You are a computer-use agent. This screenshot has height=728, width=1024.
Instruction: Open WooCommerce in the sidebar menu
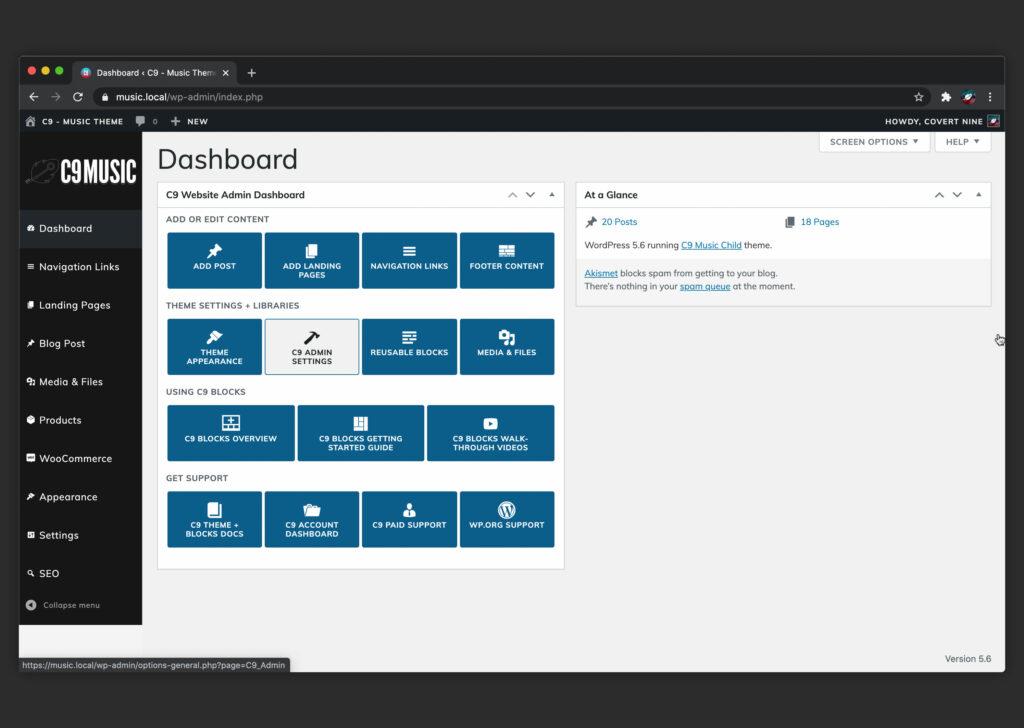pyautogui.click(x=75, y=458)
